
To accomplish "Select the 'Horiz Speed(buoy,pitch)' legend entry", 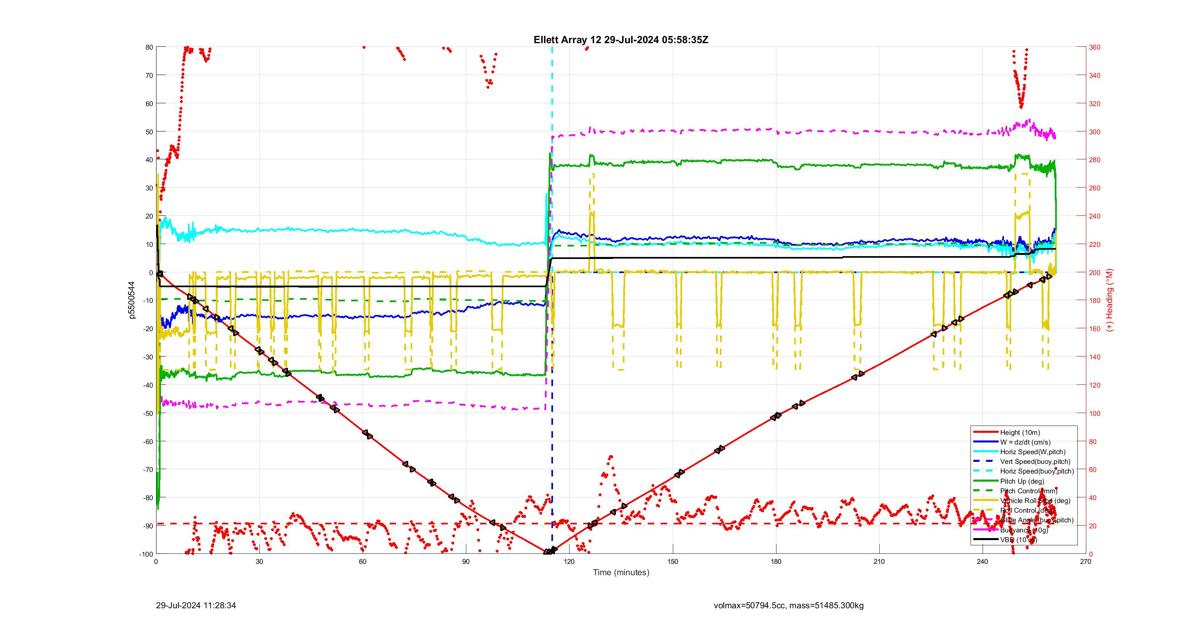I will pos(1037,471).
